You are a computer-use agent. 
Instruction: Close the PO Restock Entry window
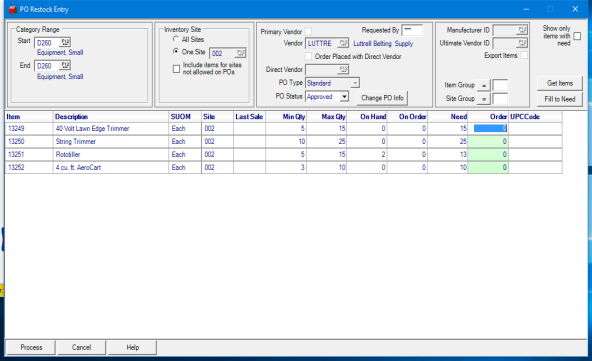[575, 9]
